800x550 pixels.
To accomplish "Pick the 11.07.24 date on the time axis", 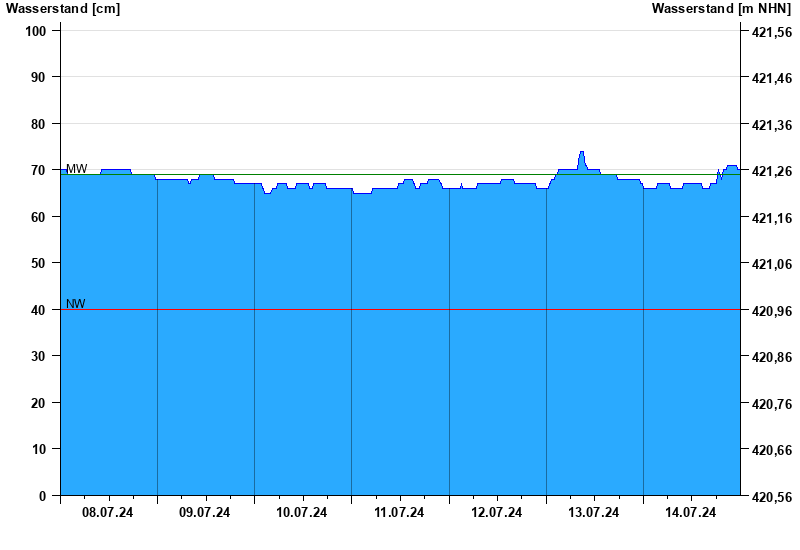I will tap(399, 513).
